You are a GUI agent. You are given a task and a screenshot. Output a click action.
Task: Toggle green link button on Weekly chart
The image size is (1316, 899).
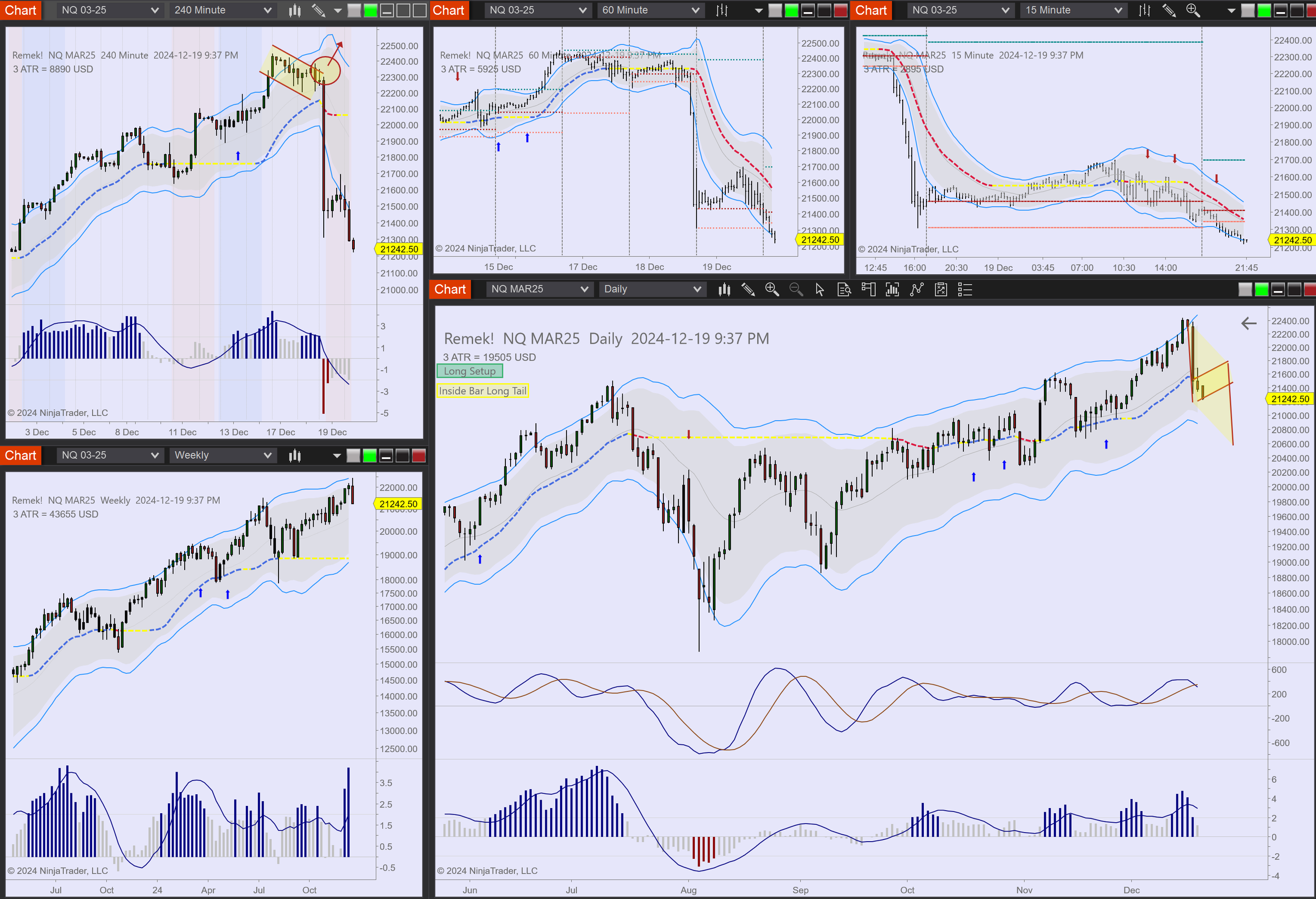click(x=370, y=456)
